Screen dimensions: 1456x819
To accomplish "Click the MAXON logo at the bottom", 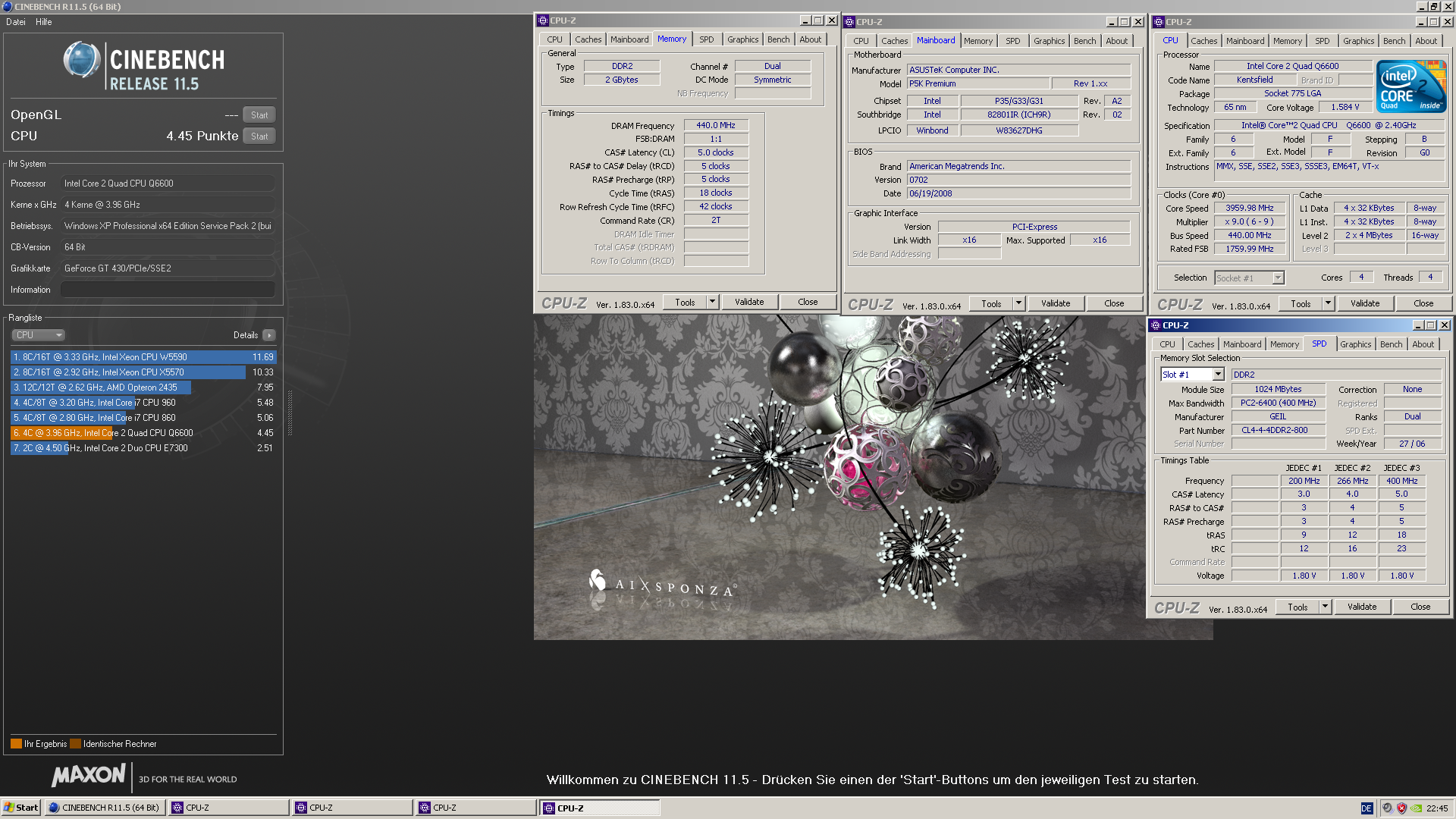I will tap(89, 775).
